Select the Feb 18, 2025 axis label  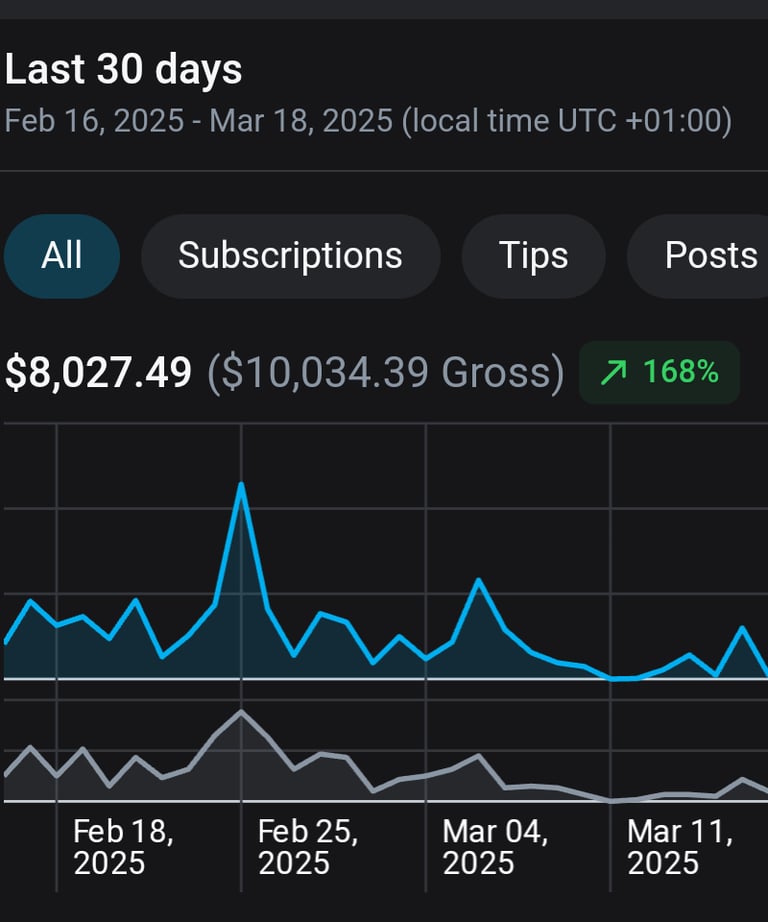pos(124,847)
